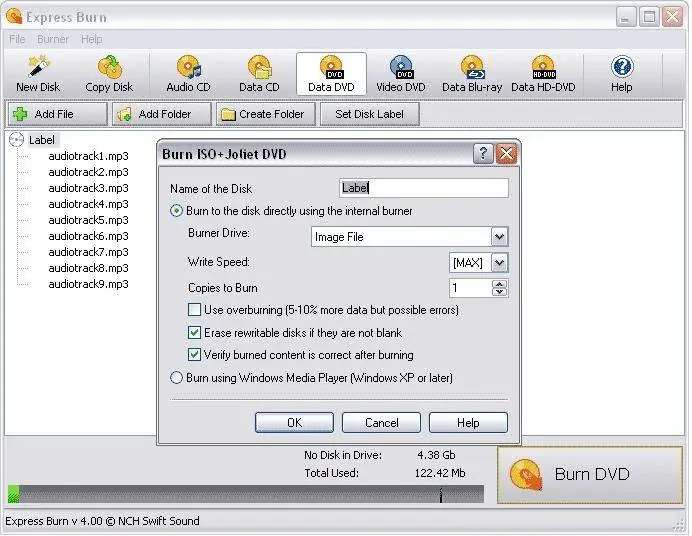Select audiotrack7.mp3 in the file tree
This screenshot has height=536, width=692.
pos(88,252)
